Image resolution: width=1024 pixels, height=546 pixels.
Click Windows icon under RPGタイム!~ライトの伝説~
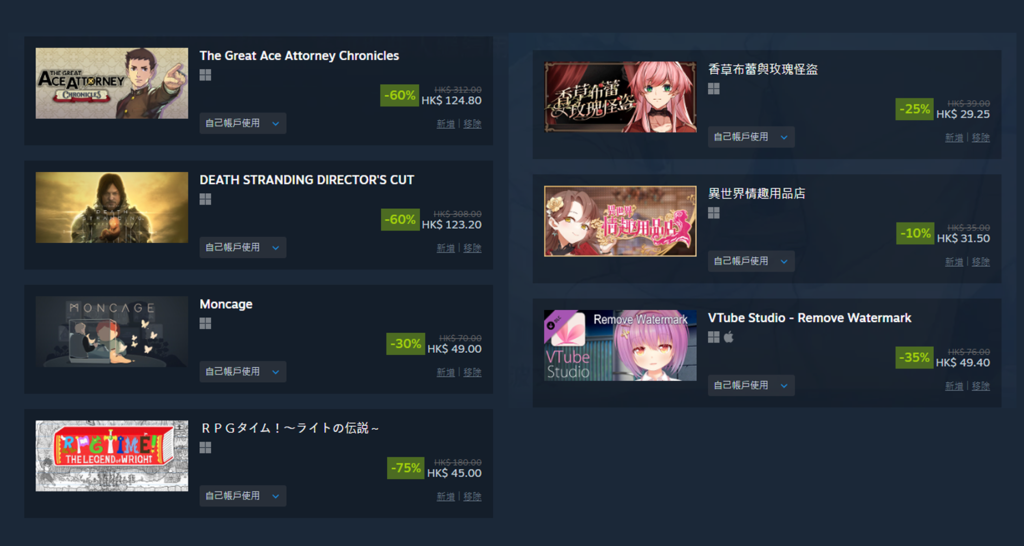click(x=205, y=447)
